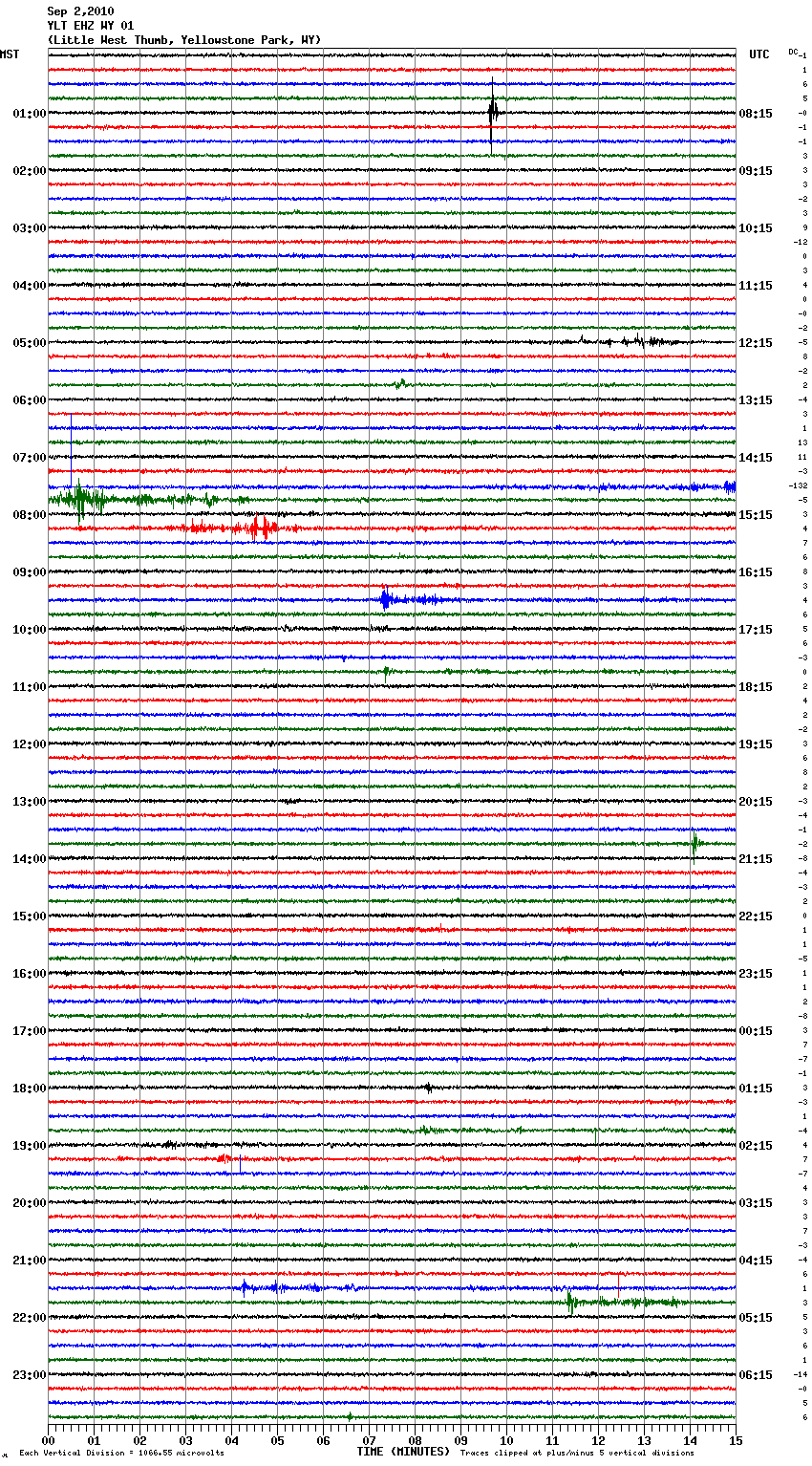Click the "09:15" UTC time label
Image resolution: width=812 pixels, height=1466 pixels.
[756, 171]
